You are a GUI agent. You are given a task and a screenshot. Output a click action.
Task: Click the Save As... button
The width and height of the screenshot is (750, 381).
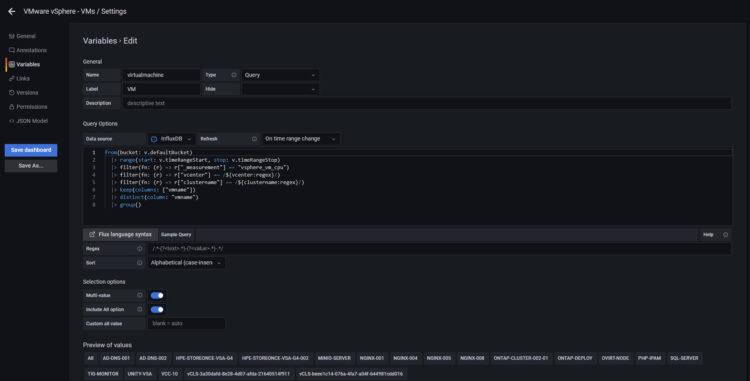point(31,166)
